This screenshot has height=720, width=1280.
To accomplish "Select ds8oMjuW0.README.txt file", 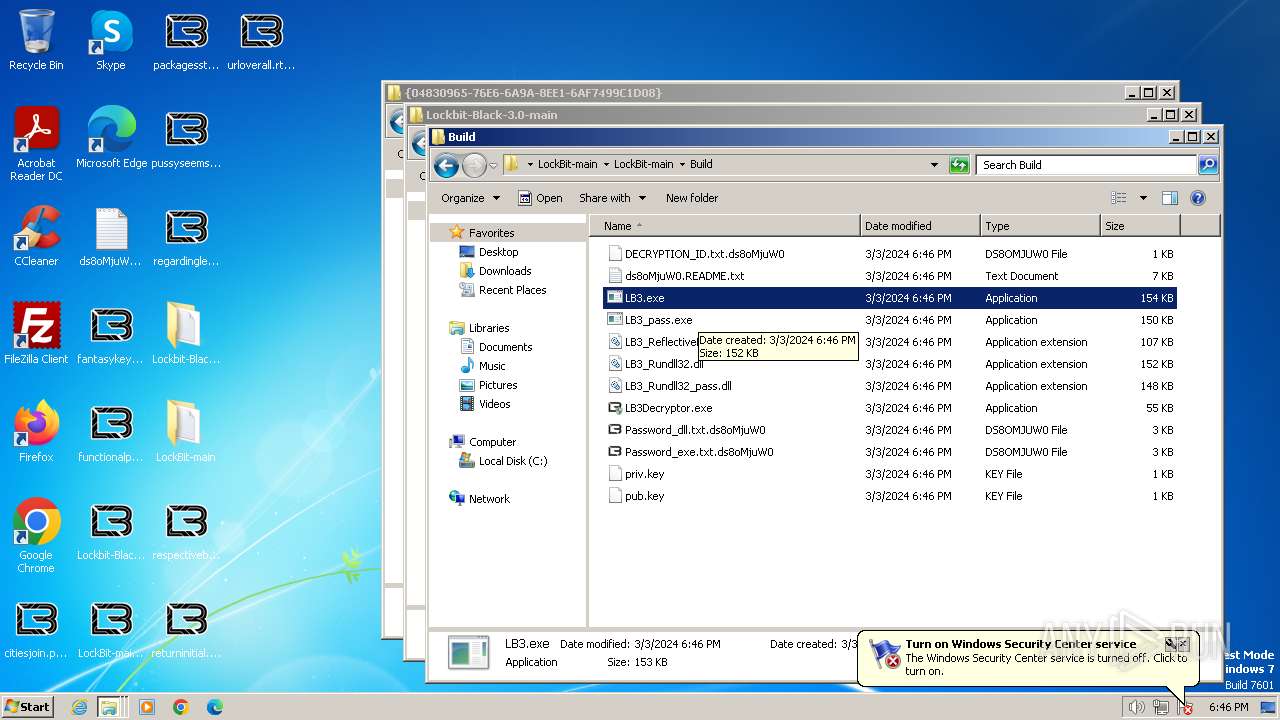I will 890,276.
